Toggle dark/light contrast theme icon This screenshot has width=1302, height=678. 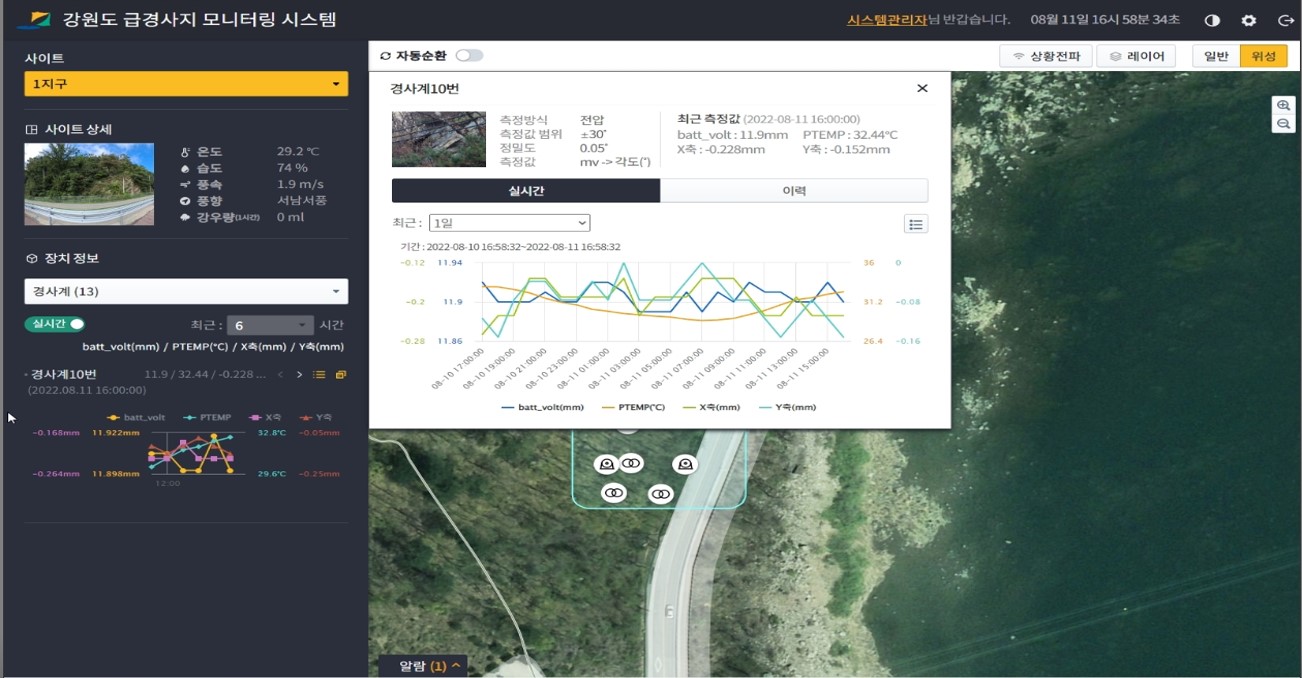point(1212,20)
